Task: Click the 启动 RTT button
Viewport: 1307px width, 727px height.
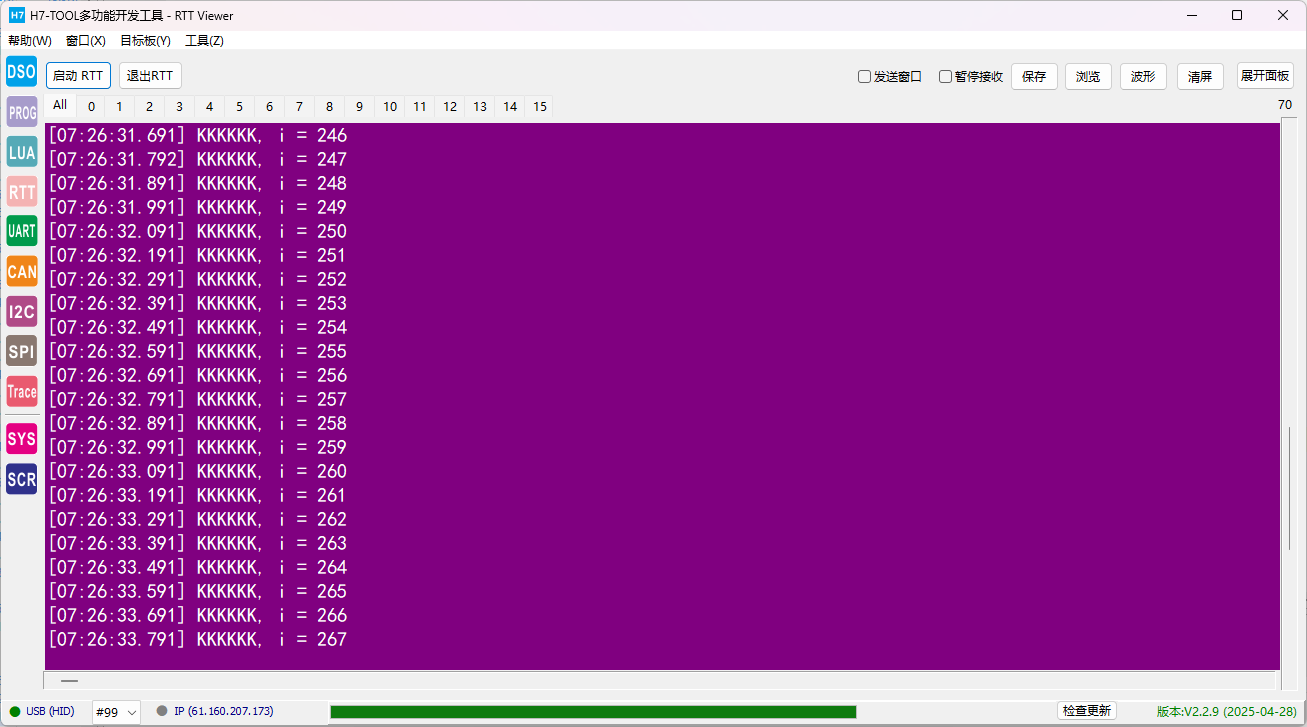Action: [x=78, y=76]
